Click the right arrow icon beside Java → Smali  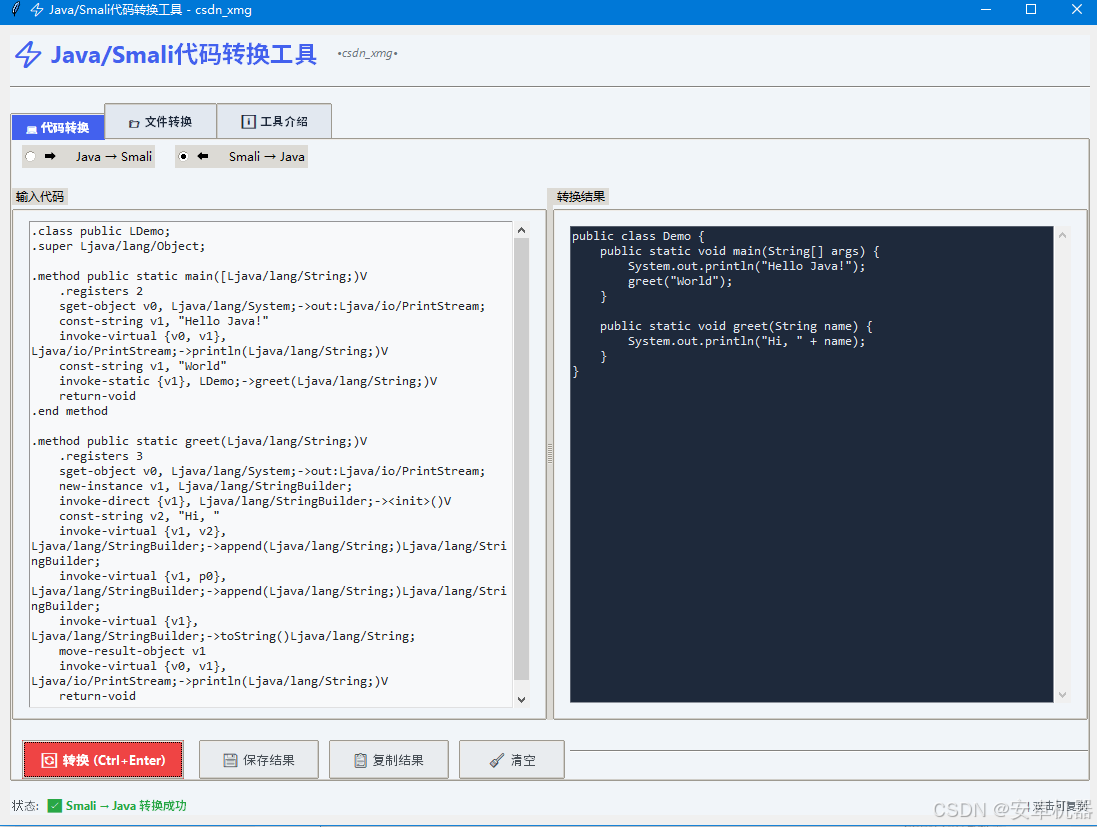click(50, 156)
